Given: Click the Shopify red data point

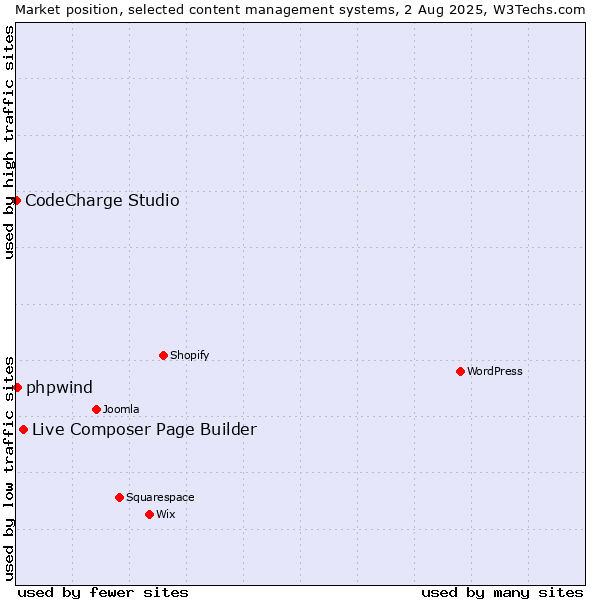Looking at the screenshot, I should point(163,355).
